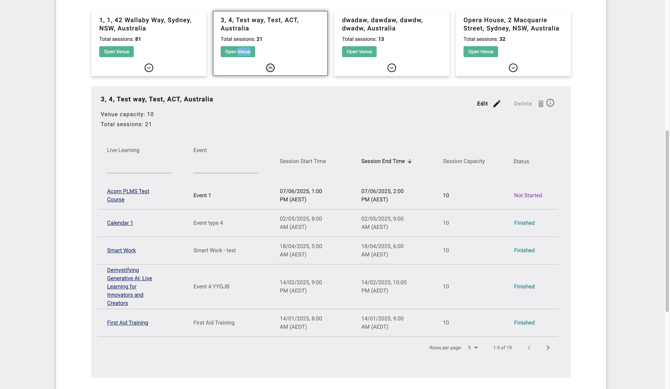670x389 pixels.
Task: Click Total sessions: 81 text
Action: pos(120,39)
